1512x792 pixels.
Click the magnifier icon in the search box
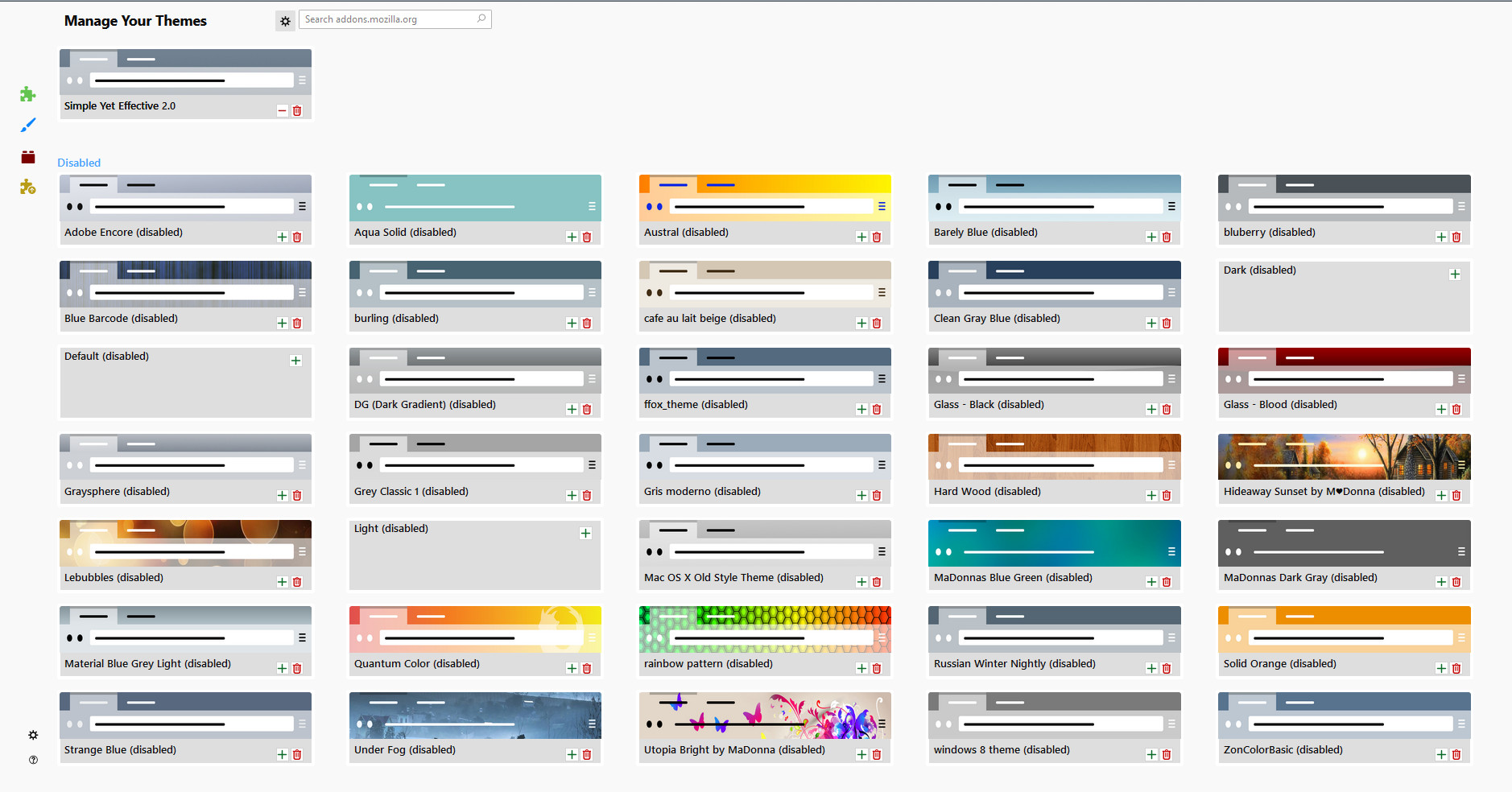click(480, 19)
